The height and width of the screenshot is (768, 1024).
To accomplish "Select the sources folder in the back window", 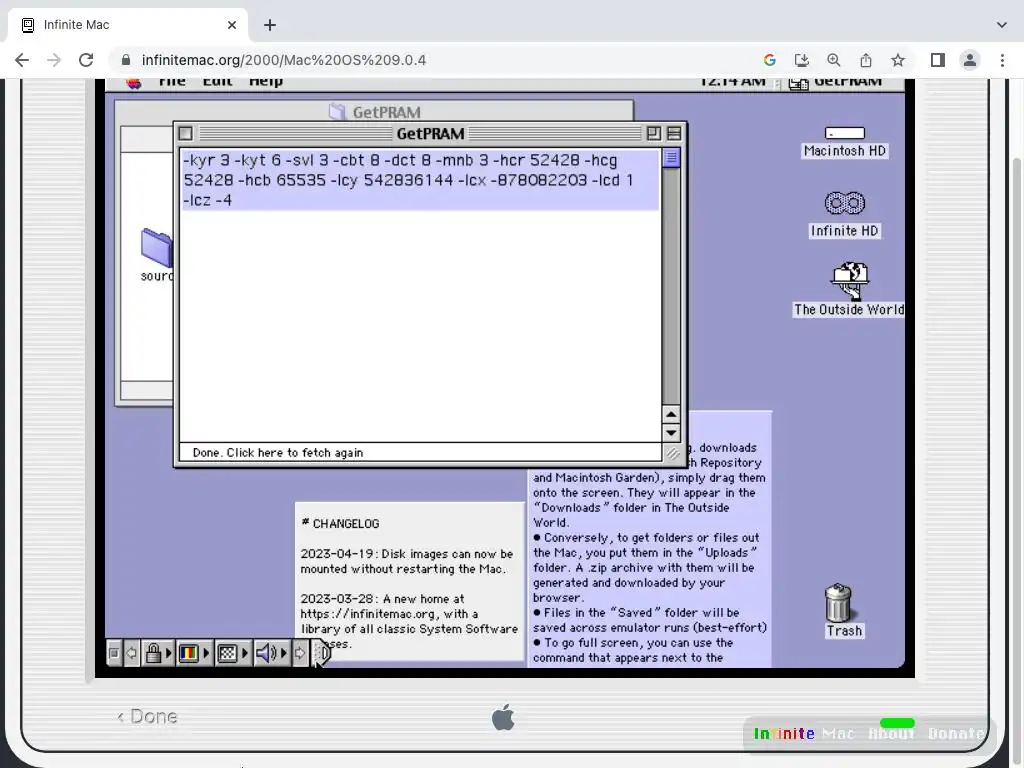I will pyautogui.click(x=157, y=255).
